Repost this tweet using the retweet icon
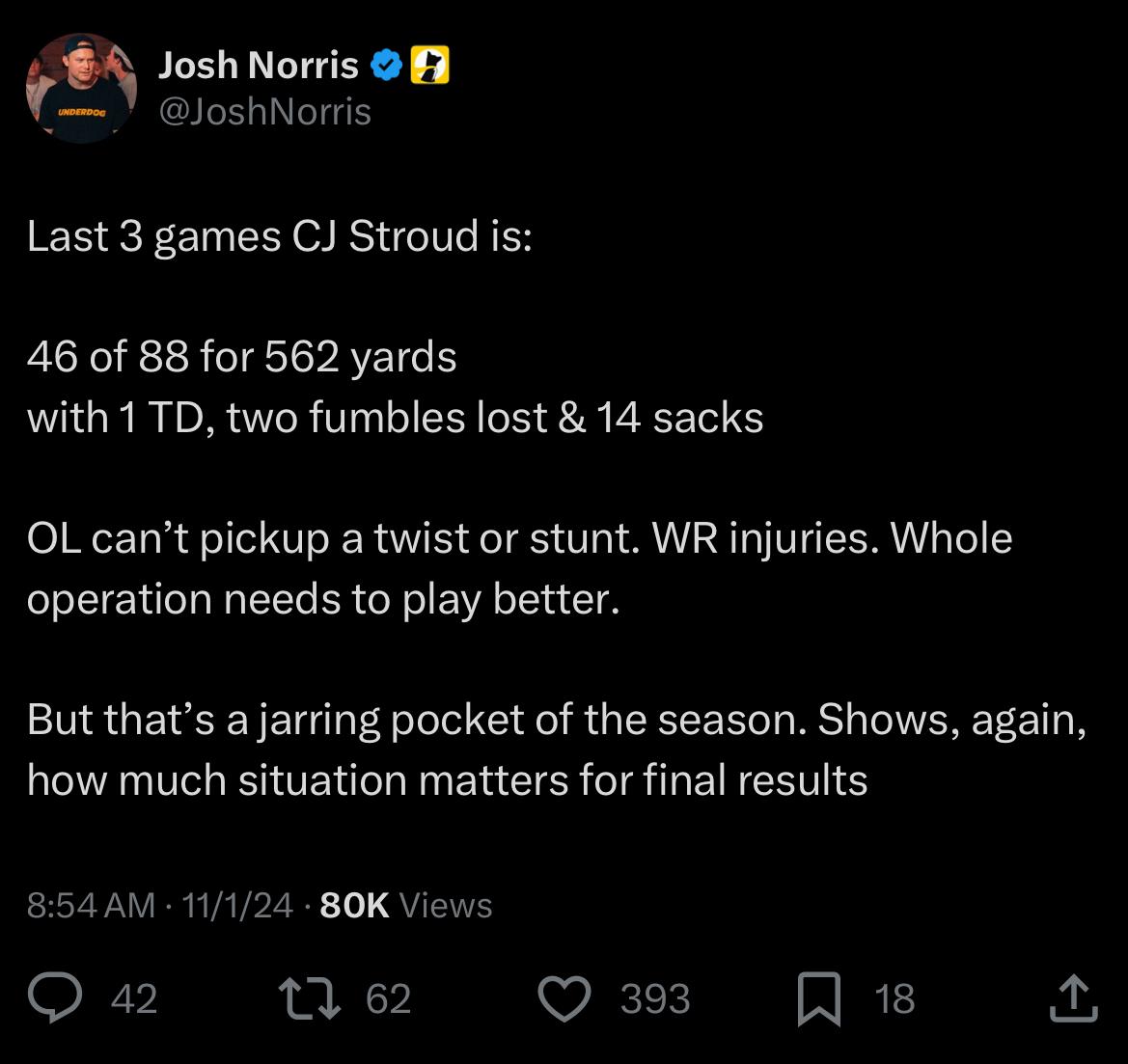Image resolution: width=1128 pixels, height=1064 pixels. pos(309,998)
